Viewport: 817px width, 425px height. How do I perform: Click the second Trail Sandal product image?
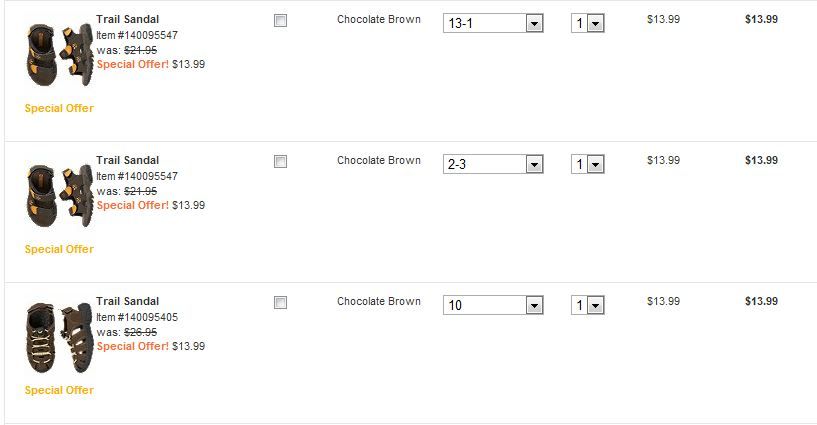tap(59, 196)
